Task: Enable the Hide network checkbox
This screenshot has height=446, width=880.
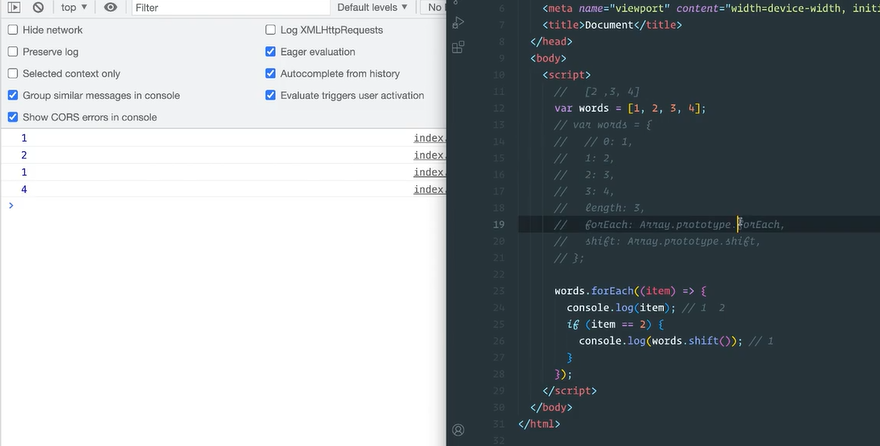Action: tap(13, 30)
